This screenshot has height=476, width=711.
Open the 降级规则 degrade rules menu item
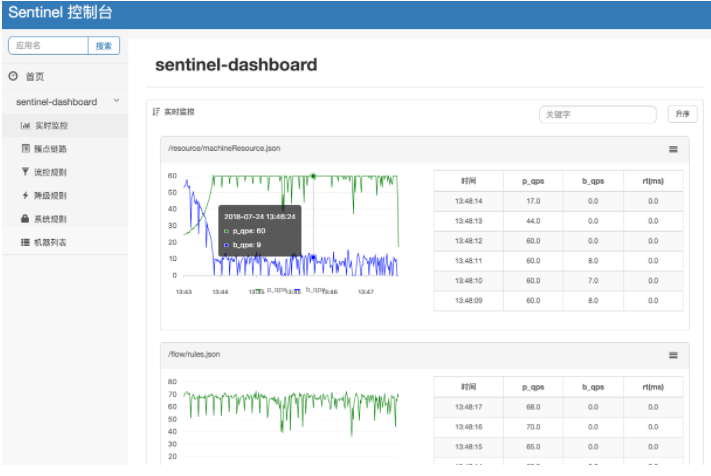coord(65,195)
